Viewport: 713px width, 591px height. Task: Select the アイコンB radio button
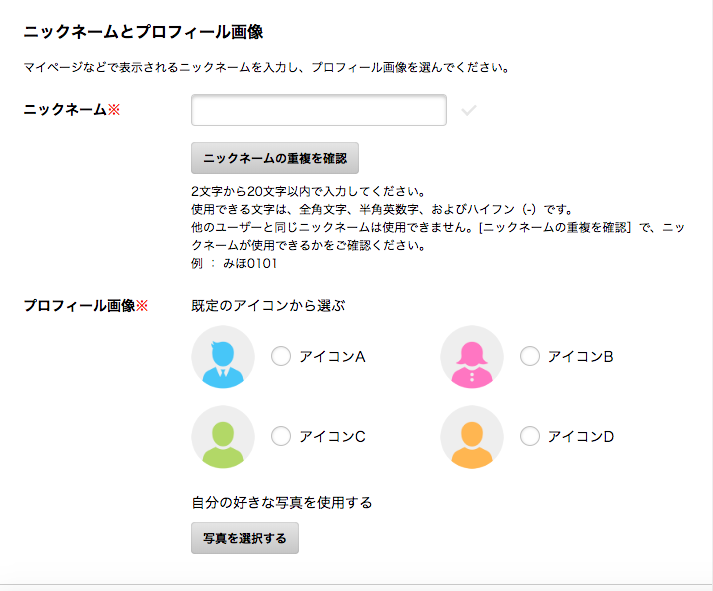click(530, 356)
